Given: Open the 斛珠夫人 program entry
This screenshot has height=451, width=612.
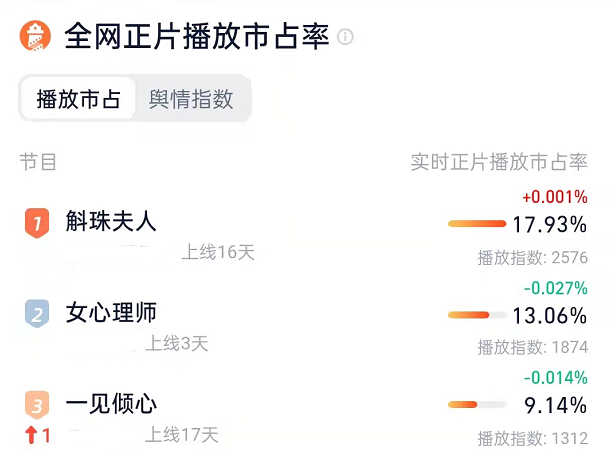Looking at the screenshot, I should coord(111,221).
